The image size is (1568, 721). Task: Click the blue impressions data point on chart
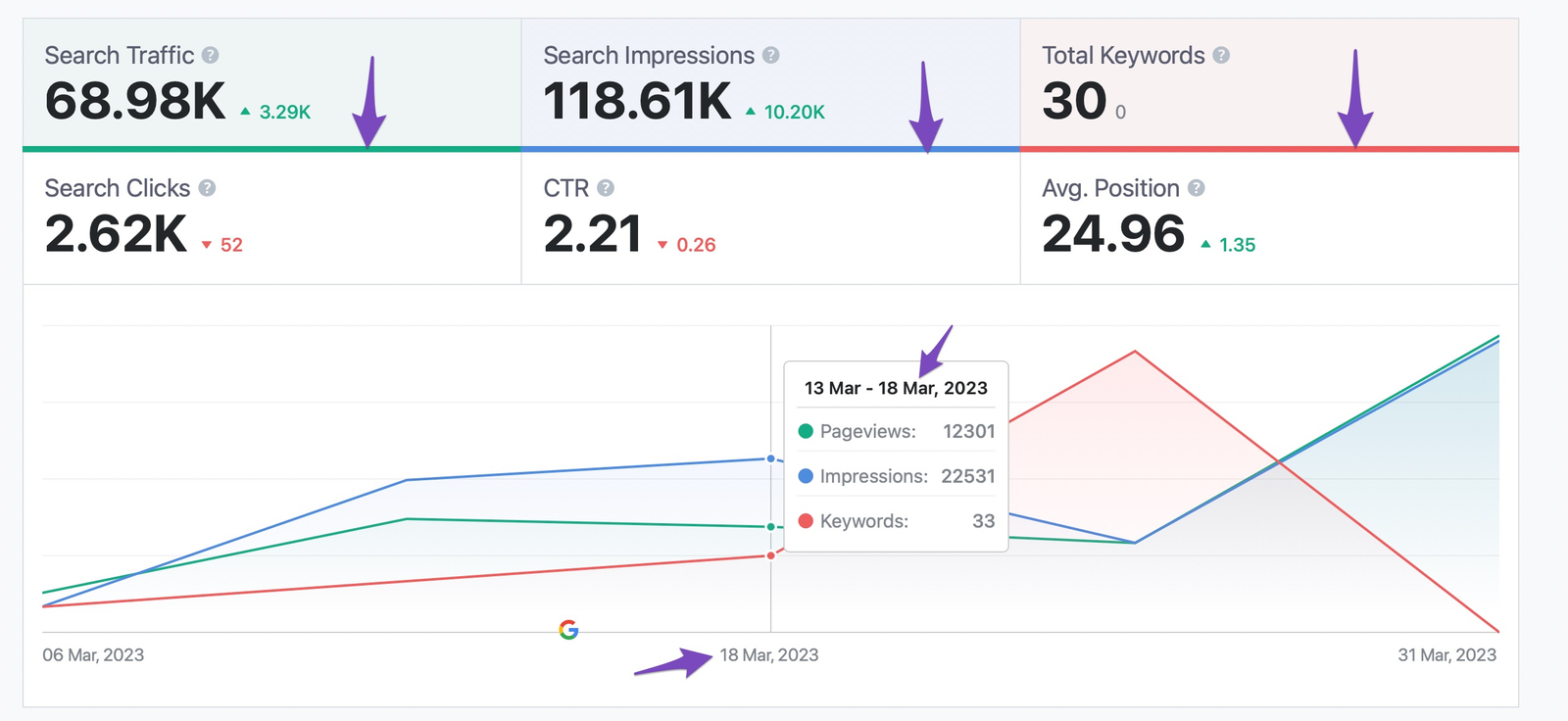click(771, 458)
